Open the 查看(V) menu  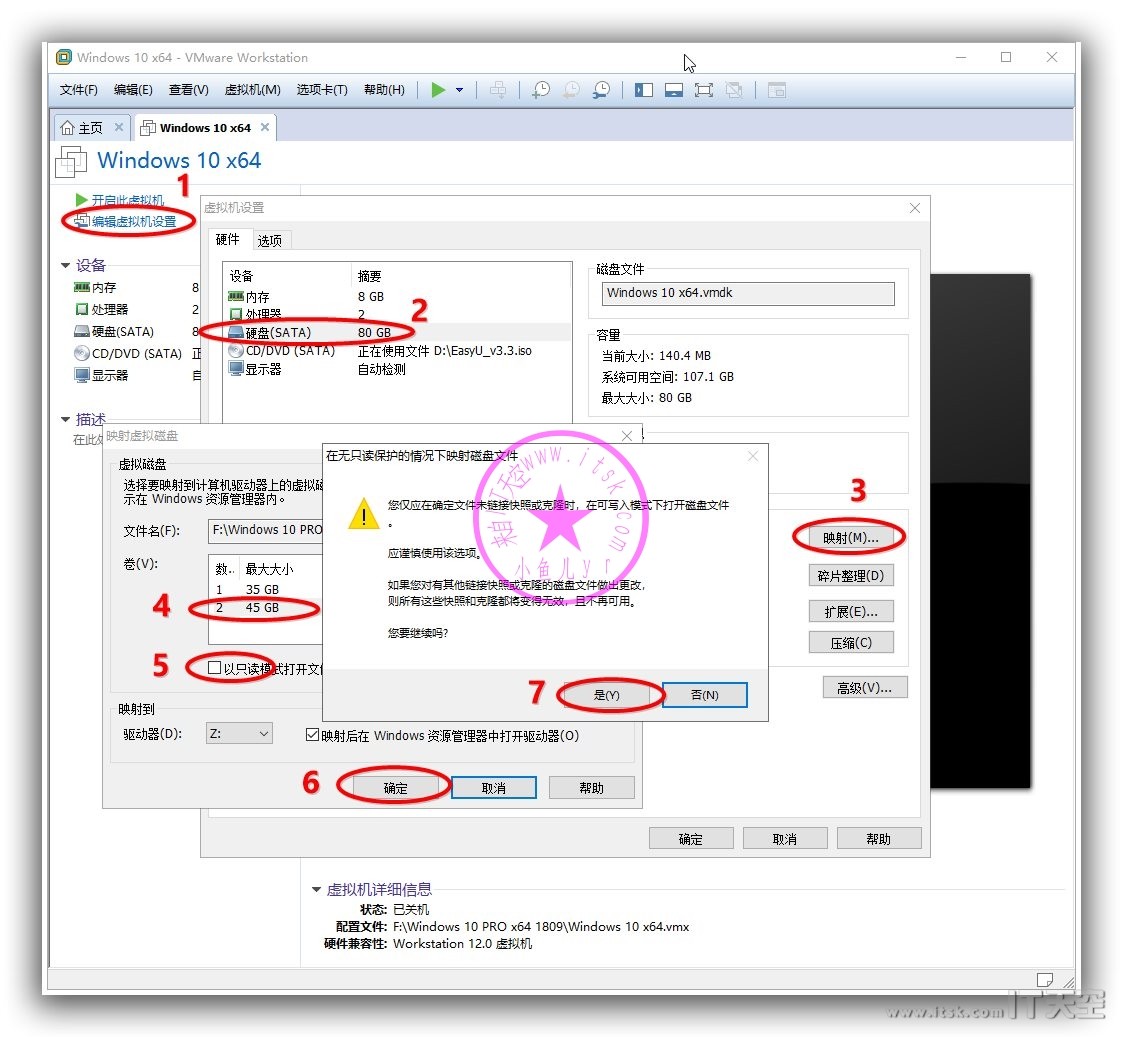[188, 90]
